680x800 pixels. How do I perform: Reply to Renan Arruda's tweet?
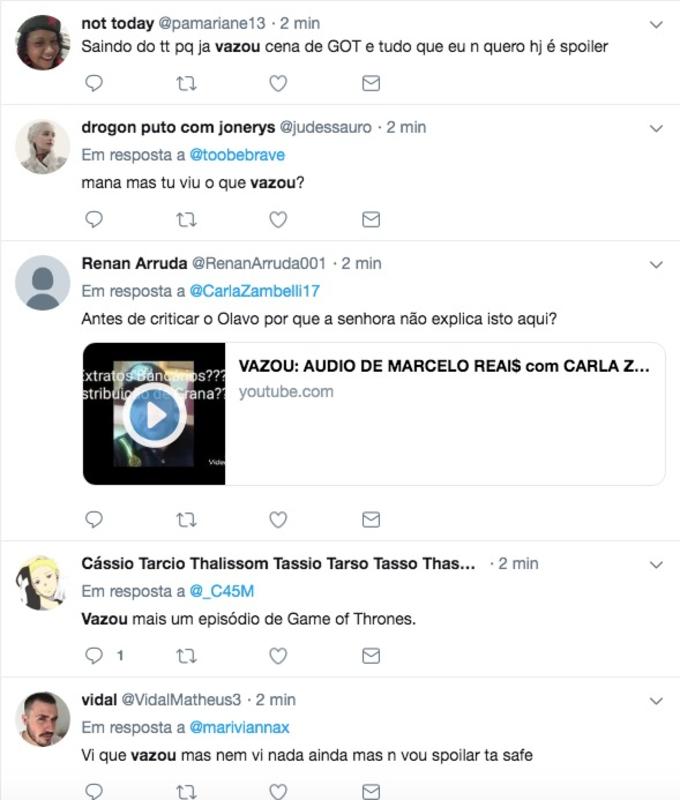[x=94, y=519]
